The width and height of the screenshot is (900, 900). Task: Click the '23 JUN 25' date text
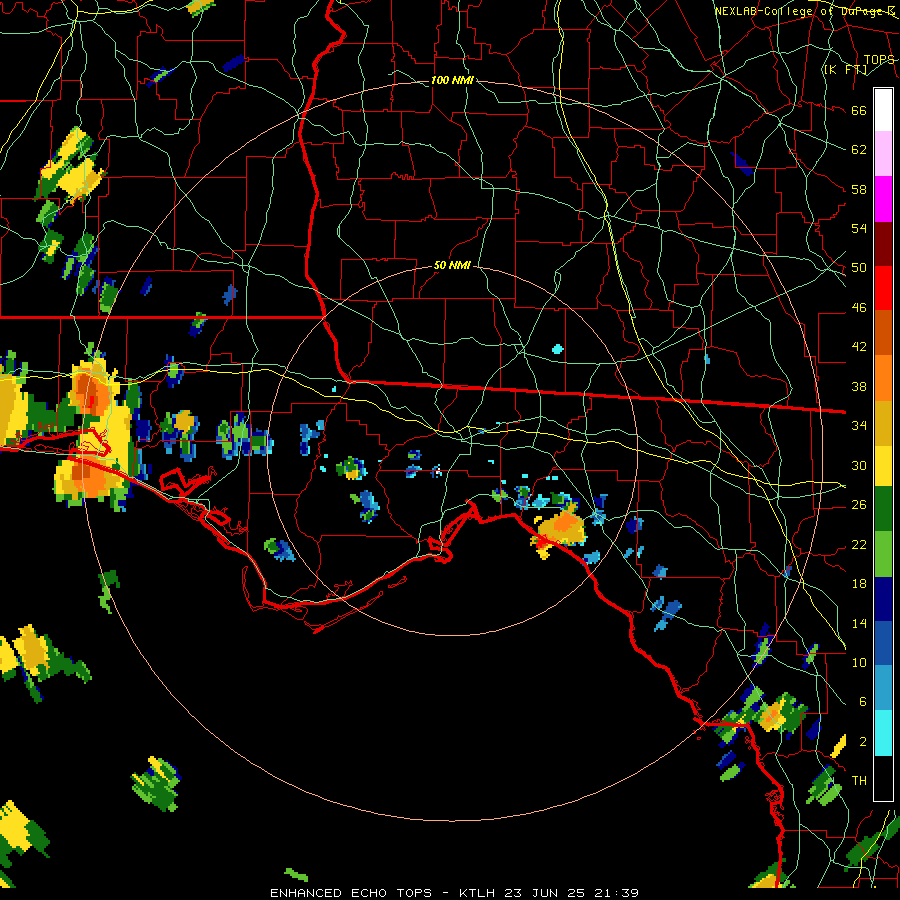[x=545, y=893]
